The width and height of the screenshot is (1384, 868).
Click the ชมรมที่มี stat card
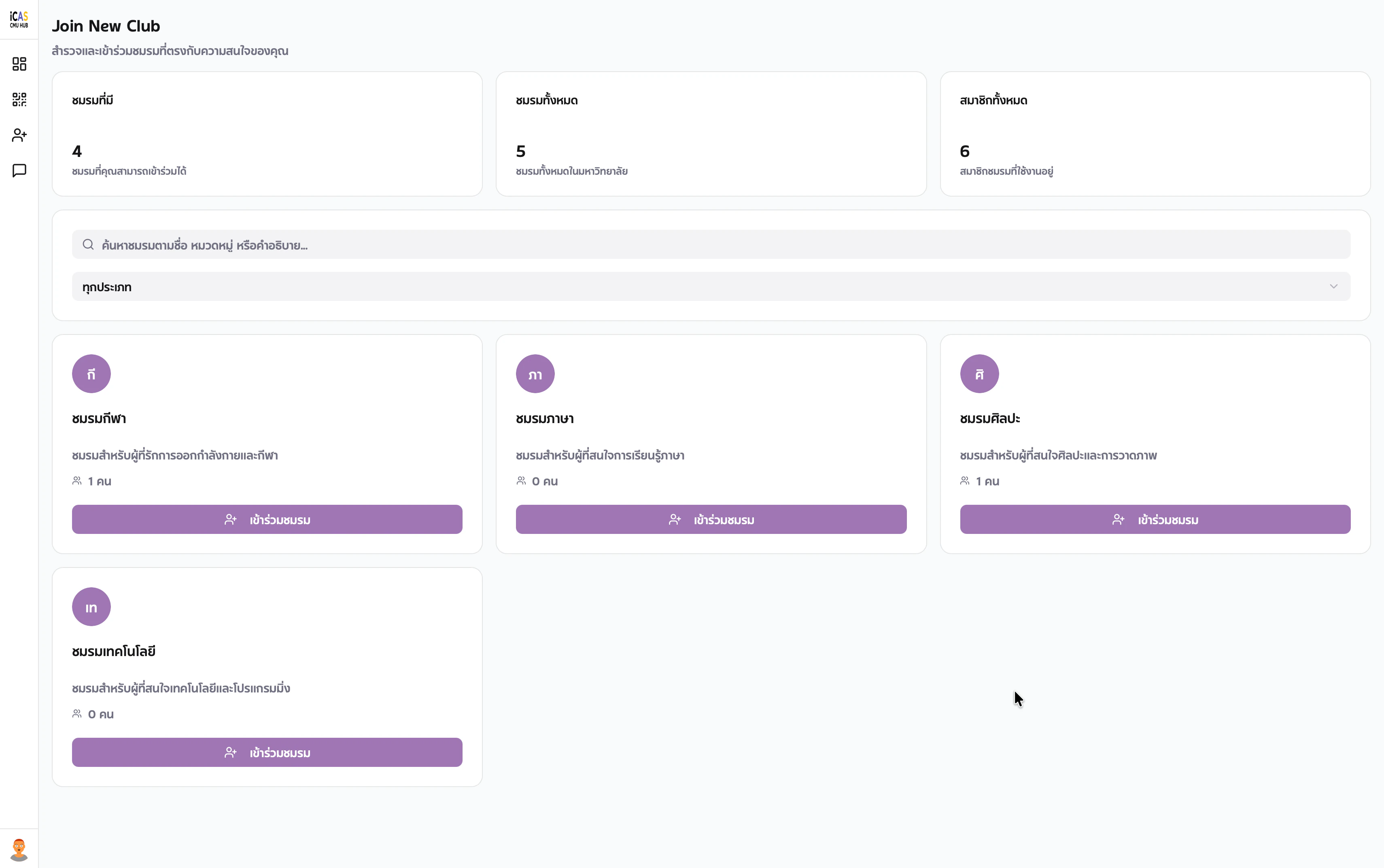(267, 134)
